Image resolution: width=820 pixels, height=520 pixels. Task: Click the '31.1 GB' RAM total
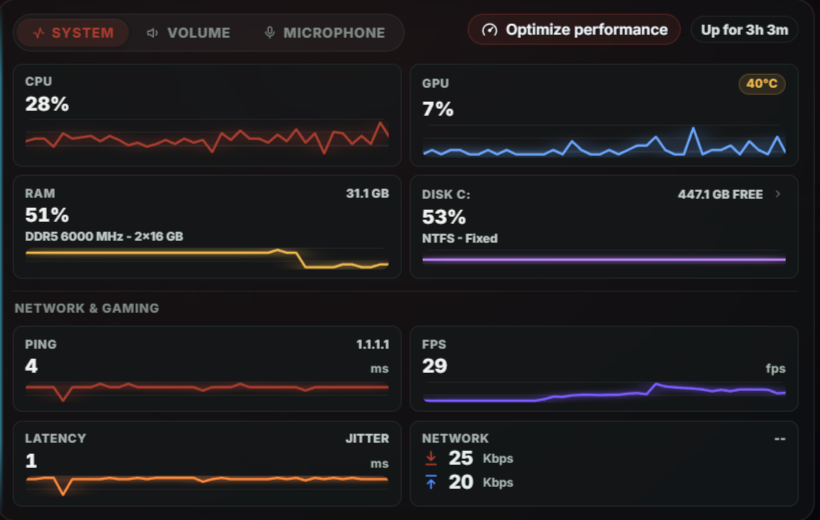click(x=367, y=194)
